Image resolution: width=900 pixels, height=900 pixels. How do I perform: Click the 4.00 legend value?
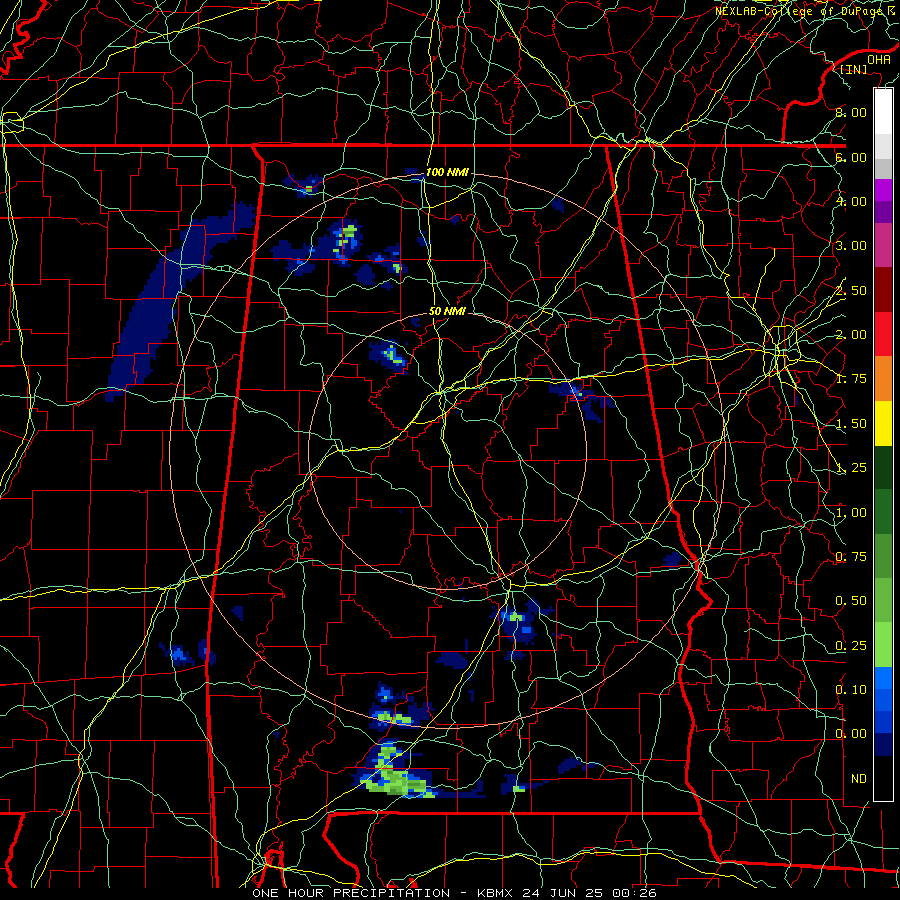click(x=851, y=201)
